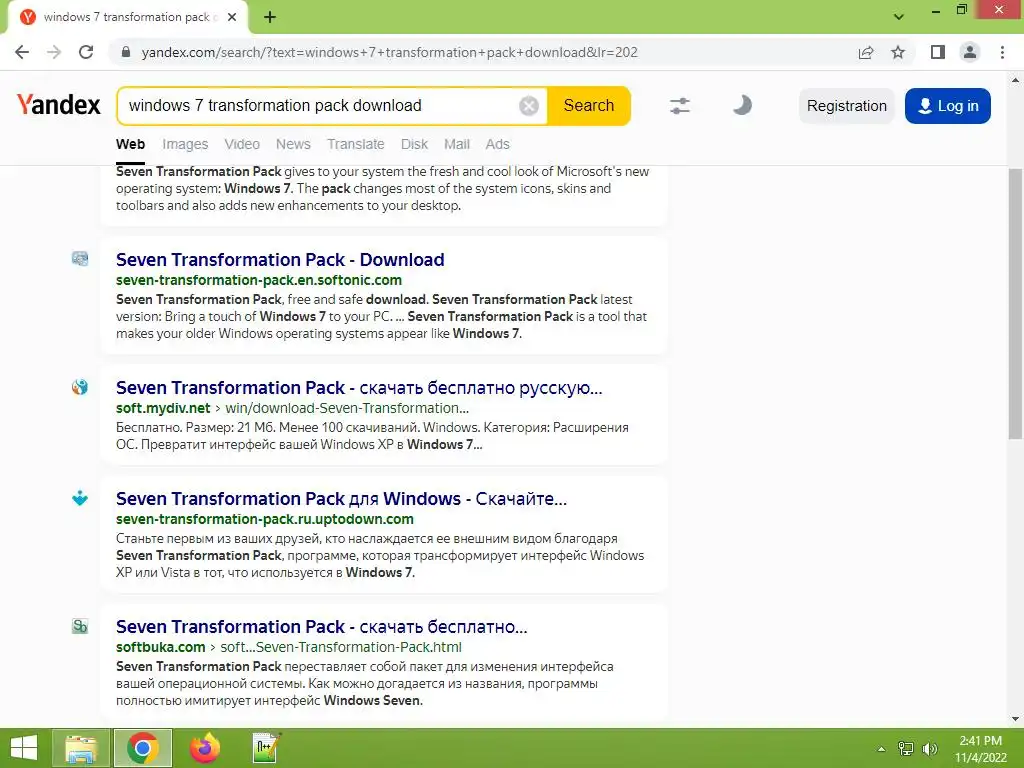Open Seven Transformation Pack для Windows result
1024x768 pixels.
[x=341, y=499]
